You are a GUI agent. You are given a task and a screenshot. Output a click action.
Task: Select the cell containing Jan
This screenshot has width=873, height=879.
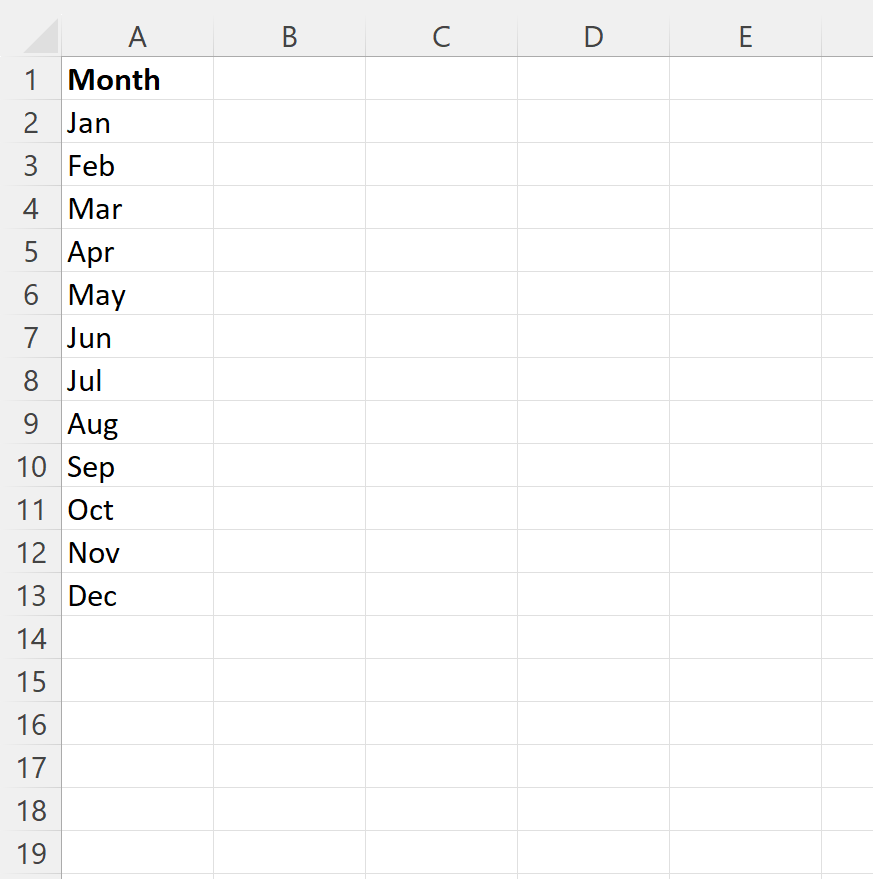[137, 123]
